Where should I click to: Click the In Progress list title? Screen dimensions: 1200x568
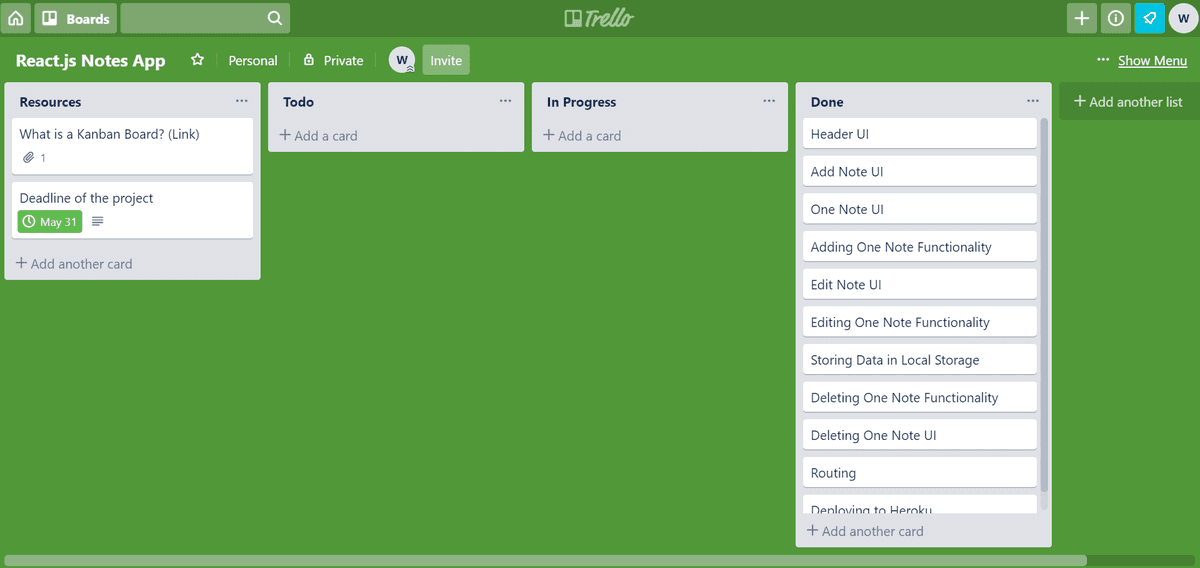point(581,102)
